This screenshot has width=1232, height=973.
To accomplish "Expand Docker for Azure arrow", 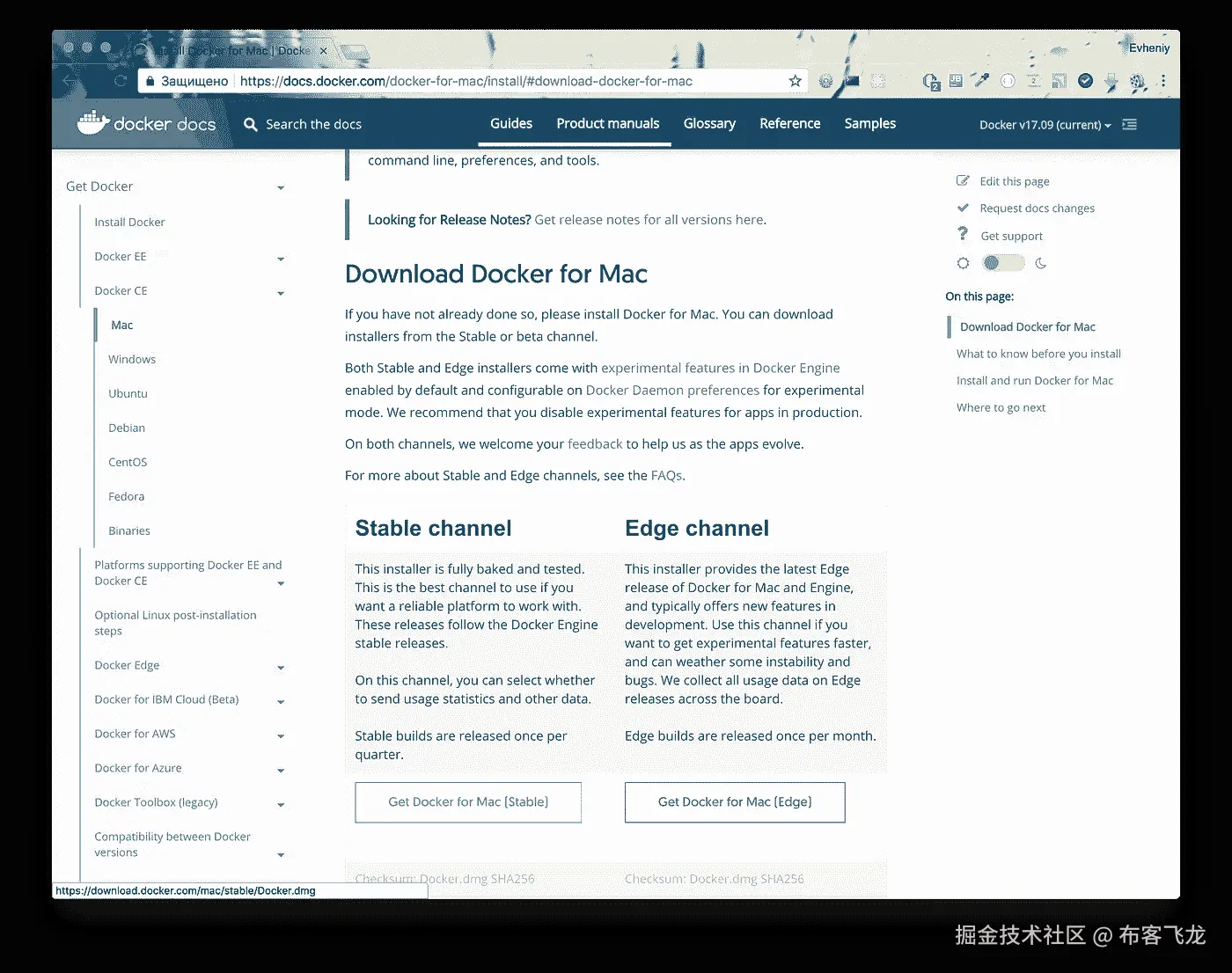I will pyautogui.click(x=281, y=771).
